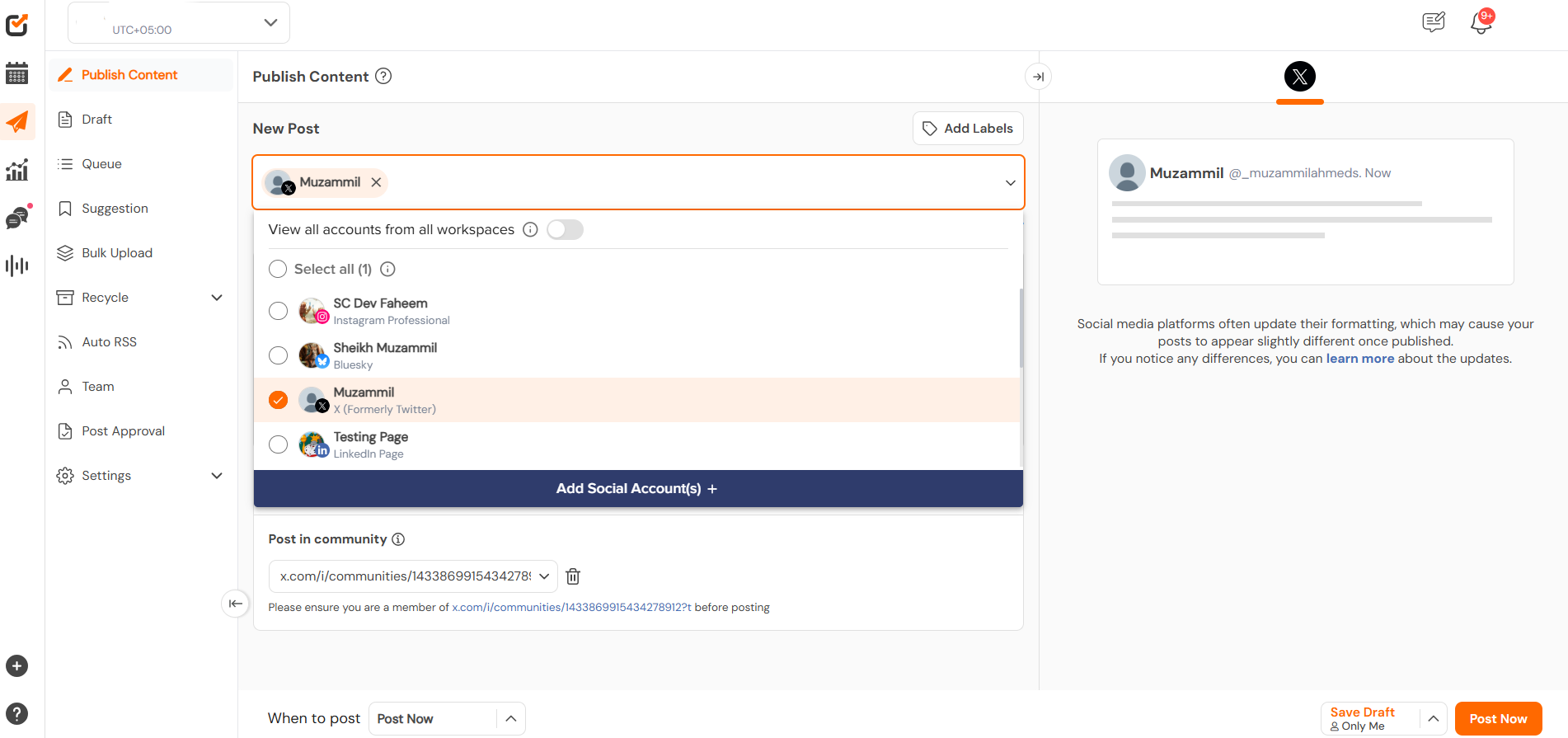Open the notifications bell icon
Screen dimensions: 1568x738
tap(1481, 22)
